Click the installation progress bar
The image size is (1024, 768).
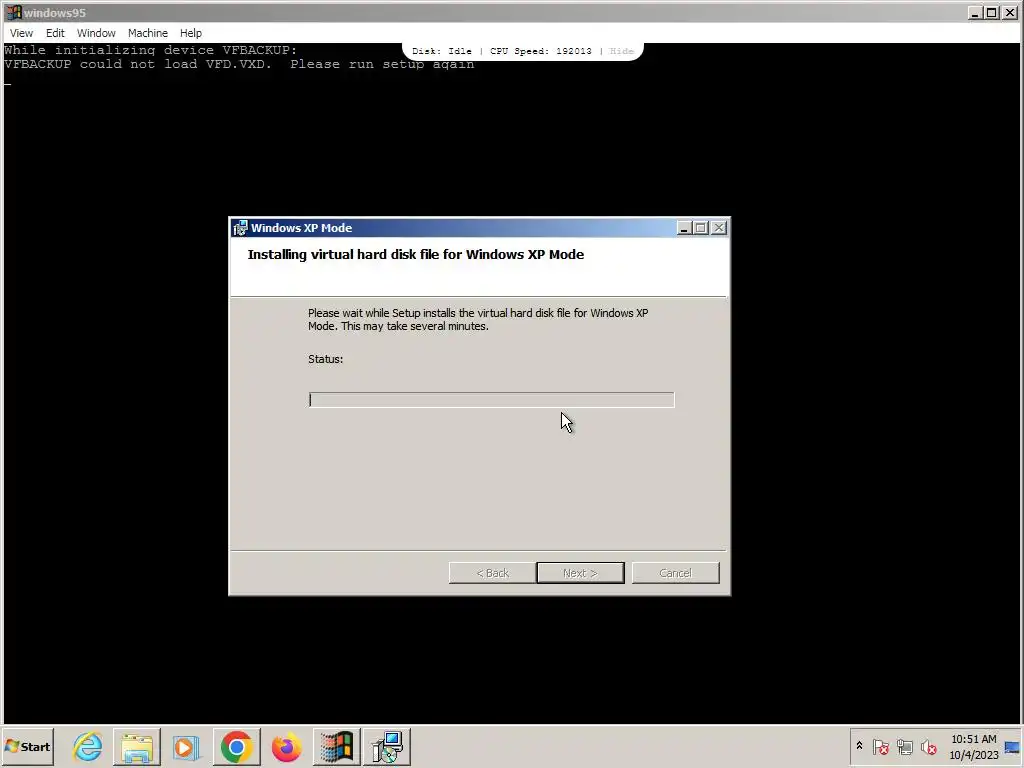(x=491, y=400)
